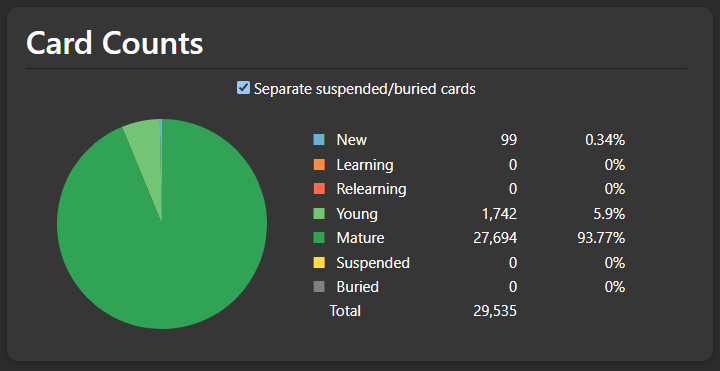The height and width of the screenshot is (371, 720).
Task: Click the Buried legend label
Action: [358, 287]
